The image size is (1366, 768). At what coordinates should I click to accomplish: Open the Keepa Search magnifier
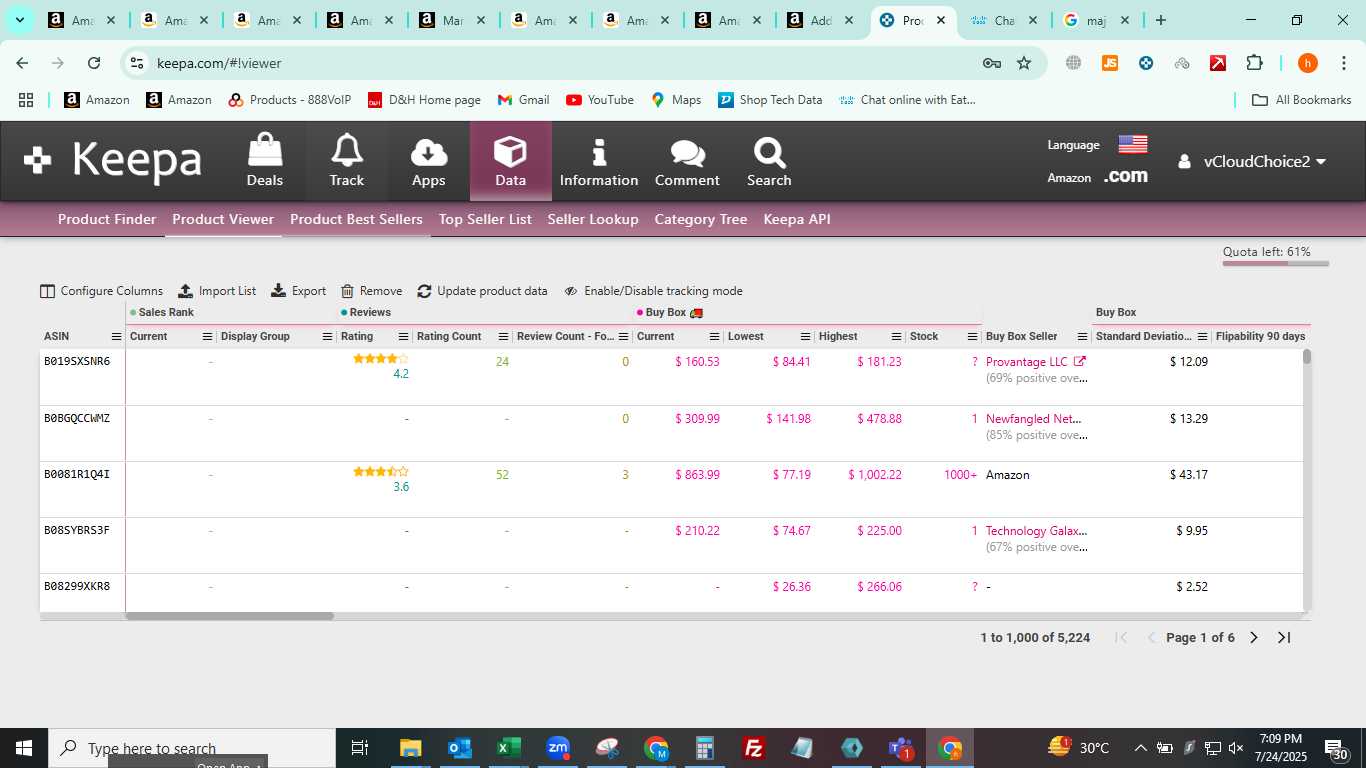tap(769, 161)
